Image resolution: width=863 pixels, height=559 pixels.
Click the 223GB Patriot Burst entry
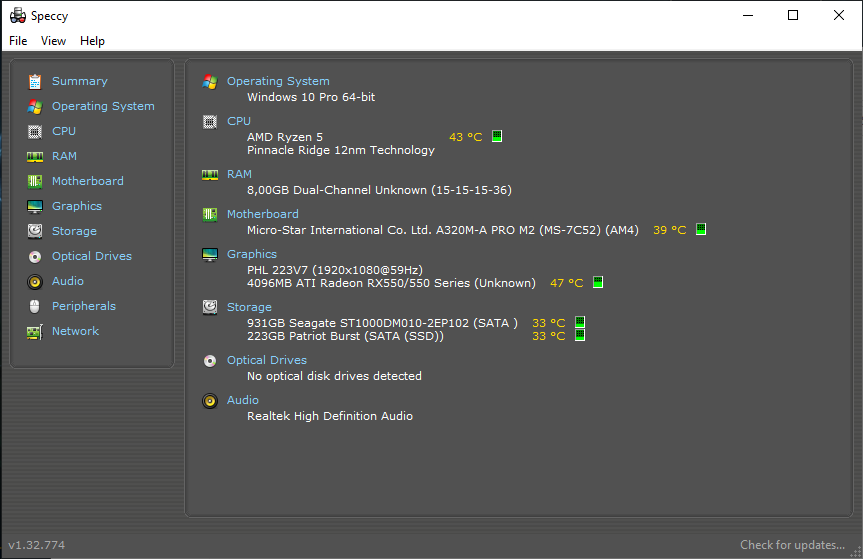coord(345,336)
